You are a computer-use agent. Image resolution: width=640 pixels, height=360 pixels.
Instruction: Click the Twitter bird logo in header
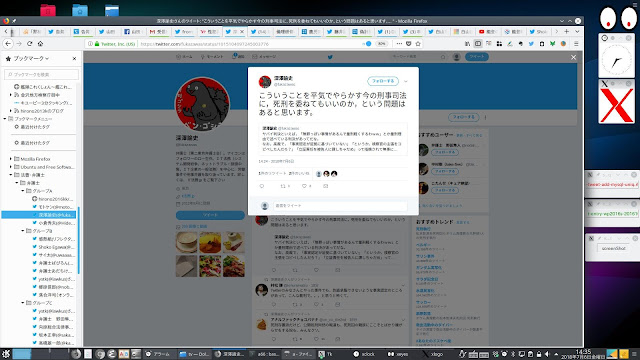330,57
